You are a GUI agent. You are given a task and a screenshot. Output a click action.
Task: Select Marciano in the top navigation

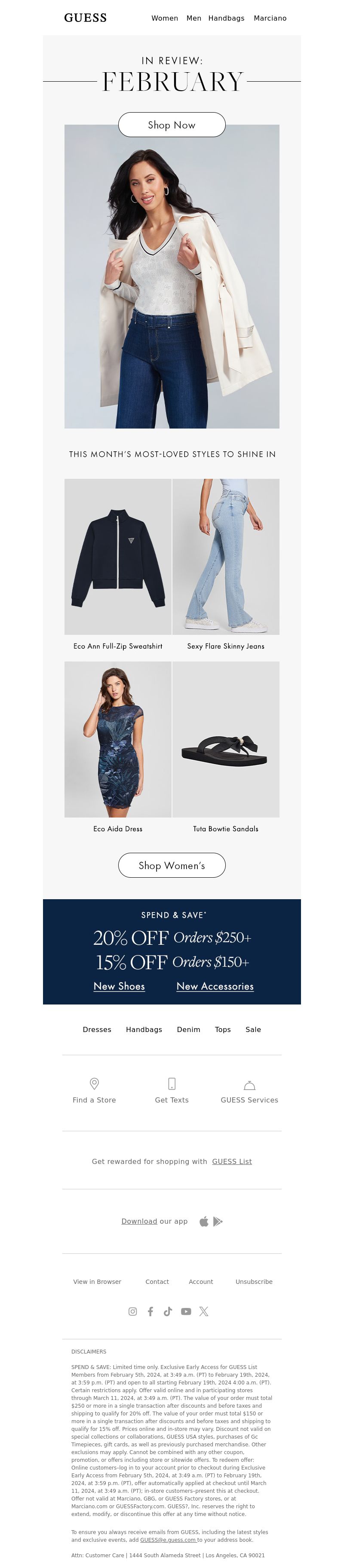pyautogui.click(x=270, y=18)
